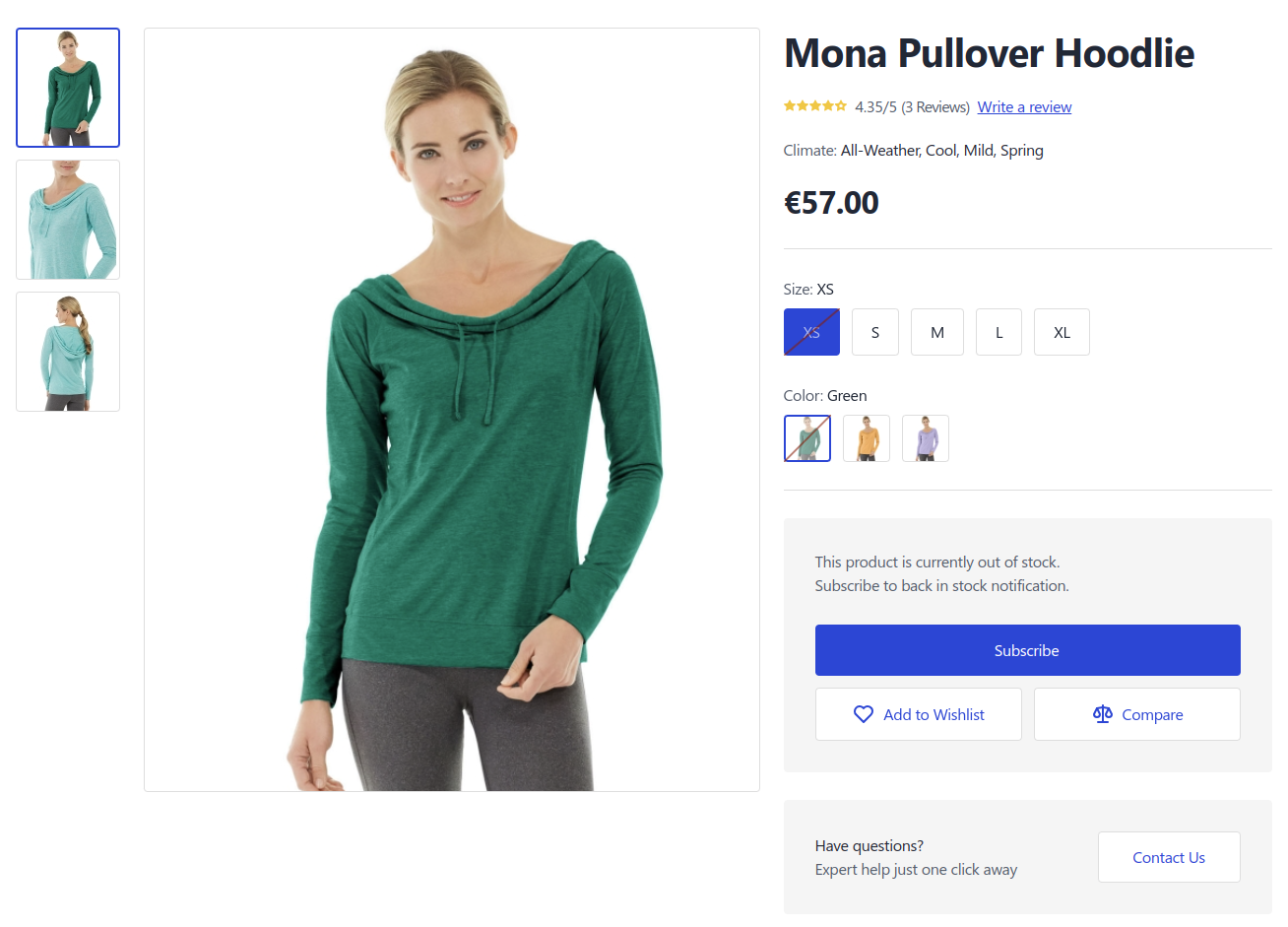Choose the purple hoodie color swatch

(x=926, y=438)
